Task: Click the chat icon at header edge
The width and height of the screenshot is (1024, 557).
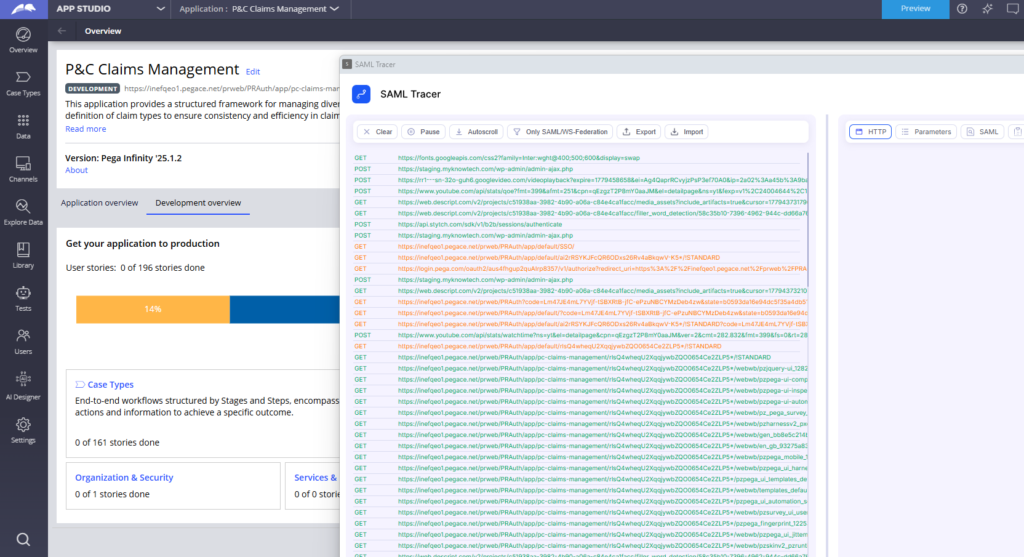Action: 1013,8
